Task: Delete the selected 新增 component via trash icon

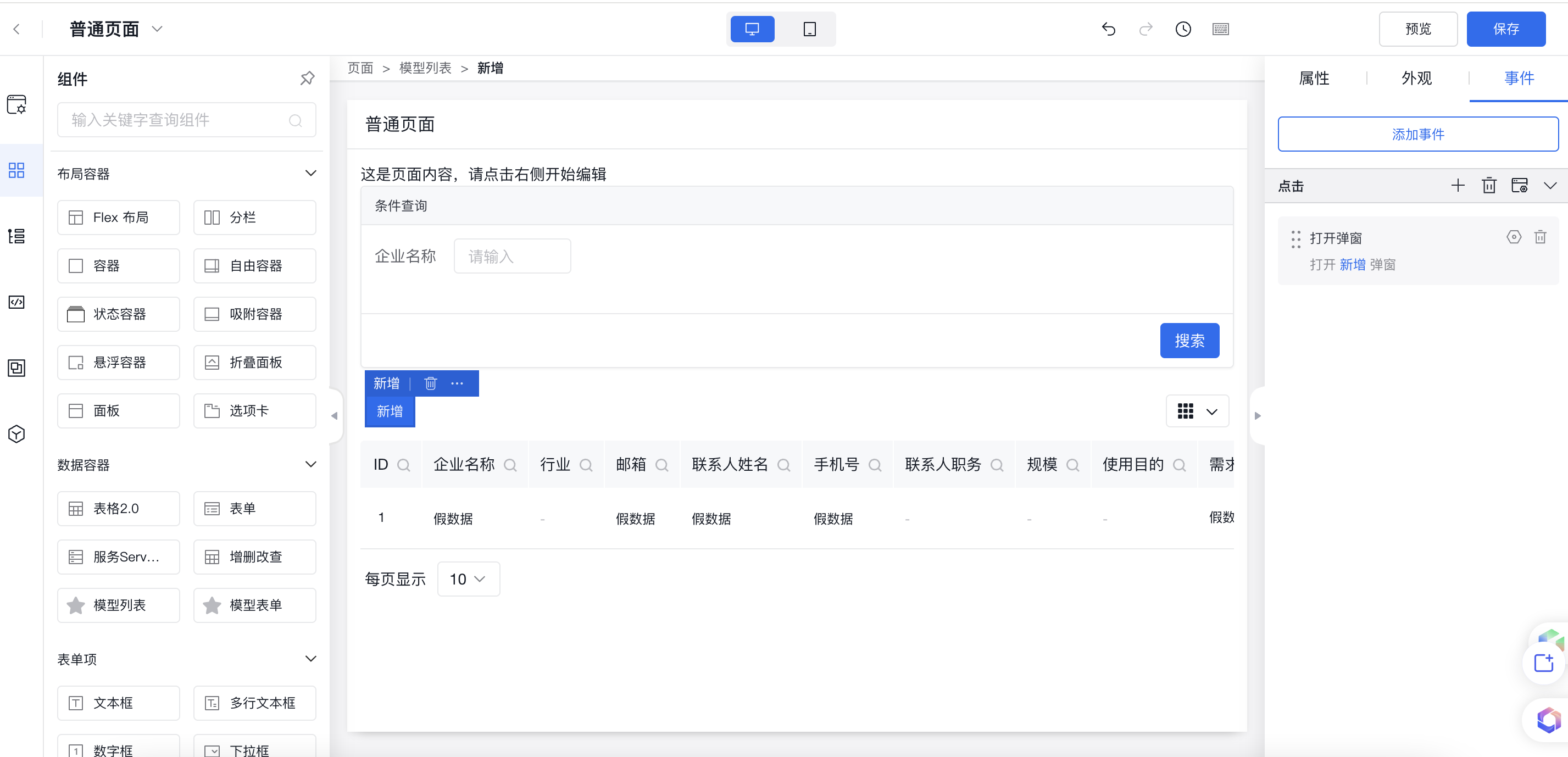Action: click(x=430, y=383)
